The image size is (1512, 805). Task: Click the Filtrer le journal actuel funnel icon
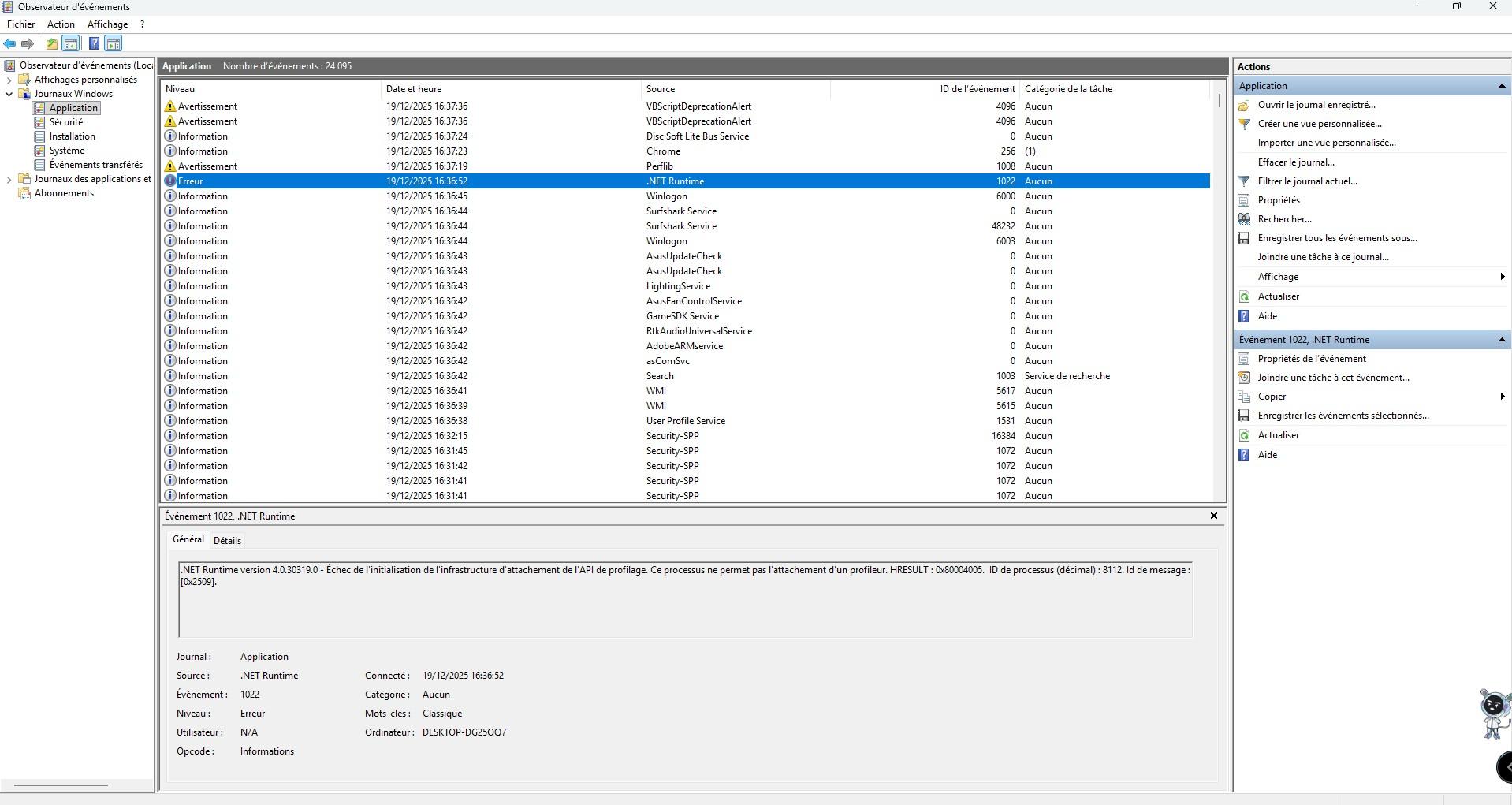point(1244,181)
